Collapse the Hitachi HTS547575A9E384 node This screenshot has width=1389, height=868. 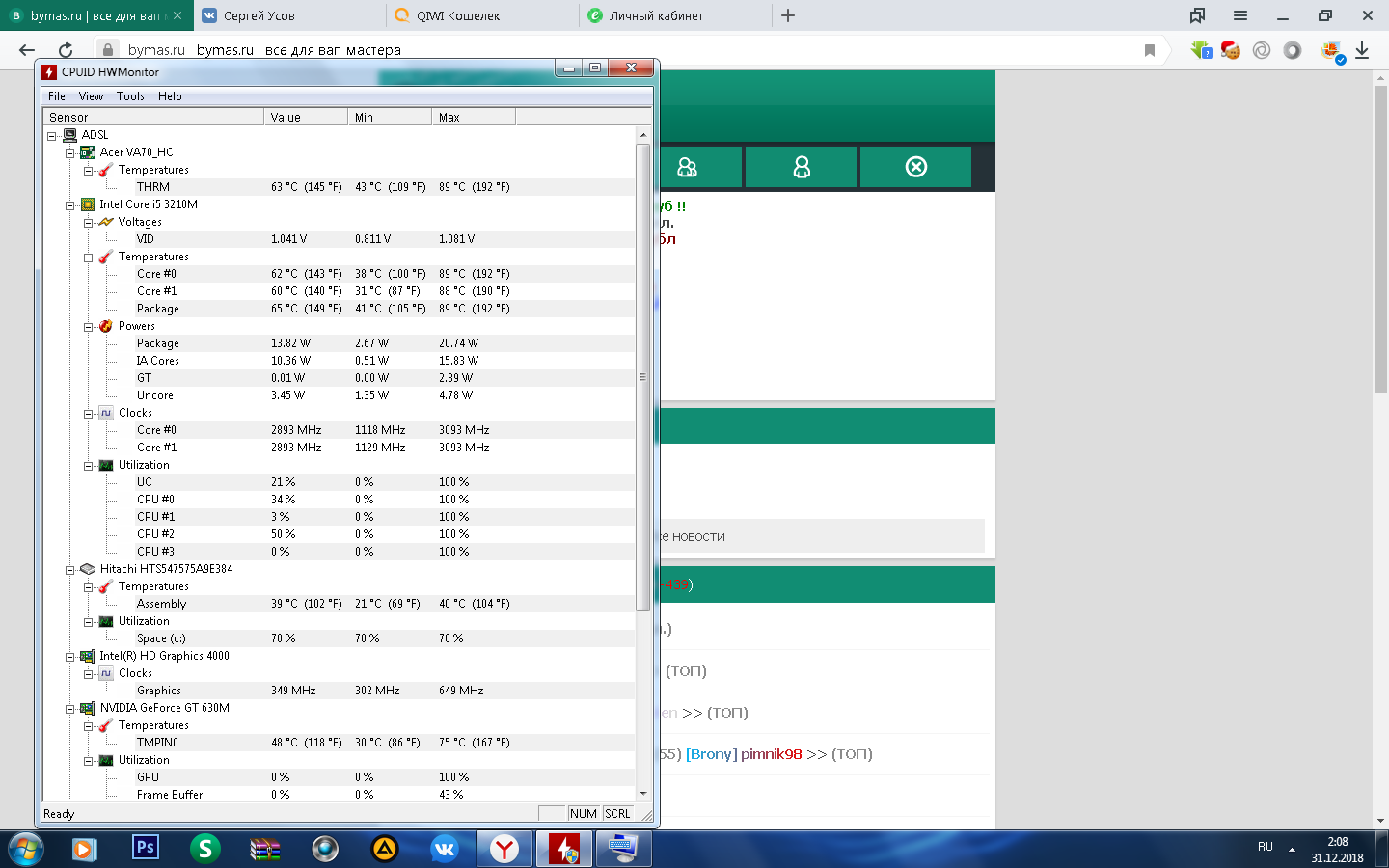(70, 570)
